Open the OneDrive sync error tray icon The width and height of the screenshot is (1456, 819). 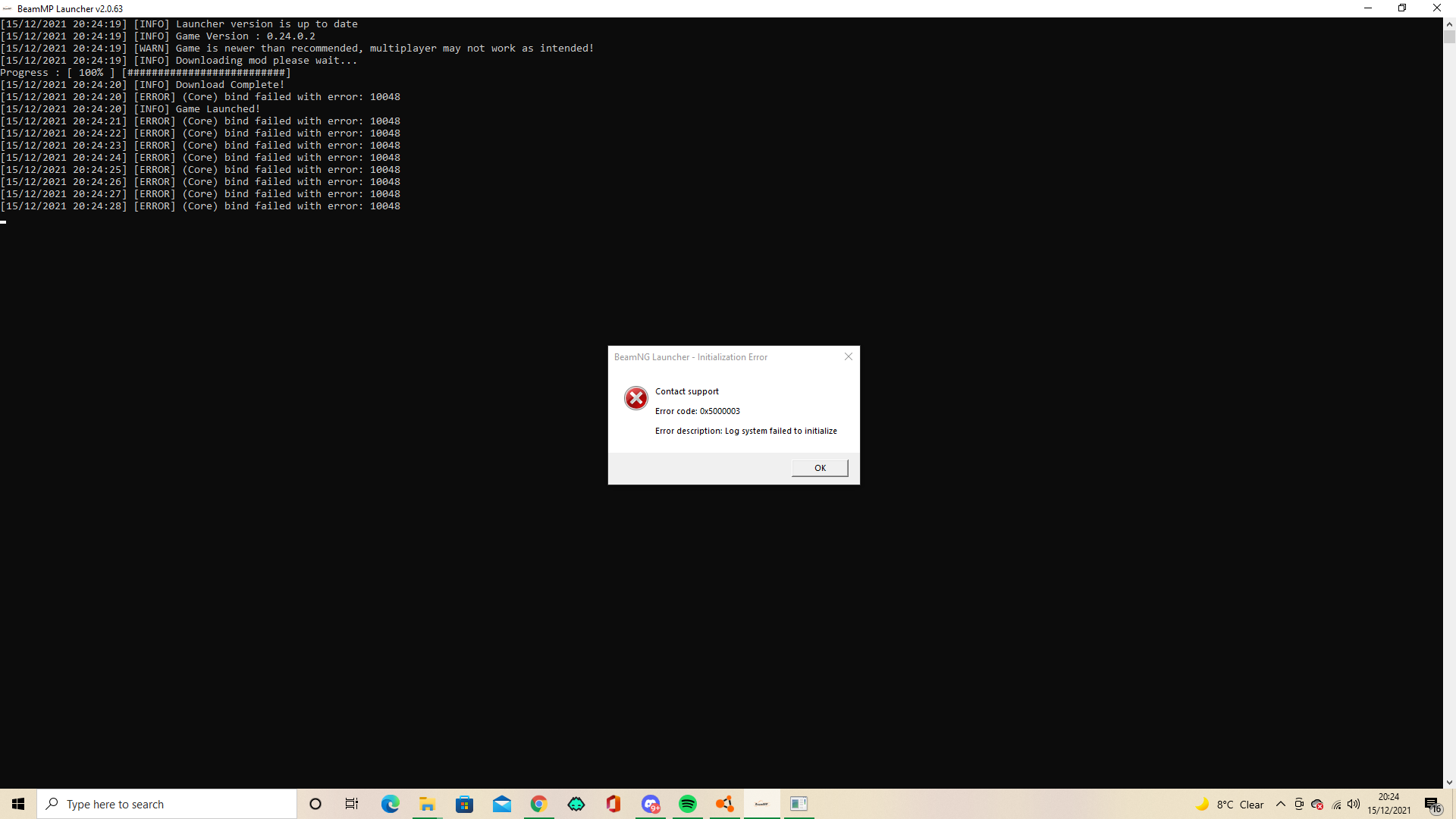pyautogui.click(x=1317, y=805)
